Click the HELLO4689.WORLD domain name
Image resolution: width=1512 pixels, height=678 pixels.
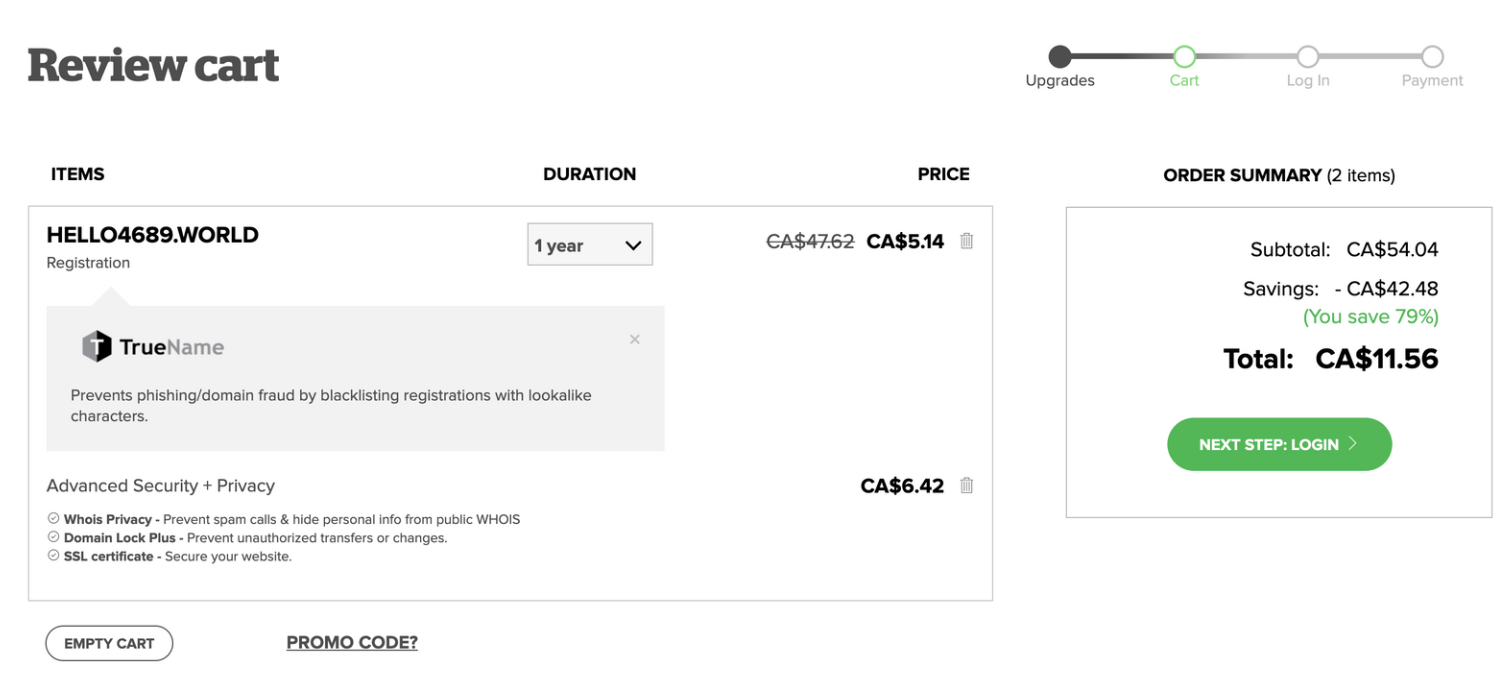(152, 235)
